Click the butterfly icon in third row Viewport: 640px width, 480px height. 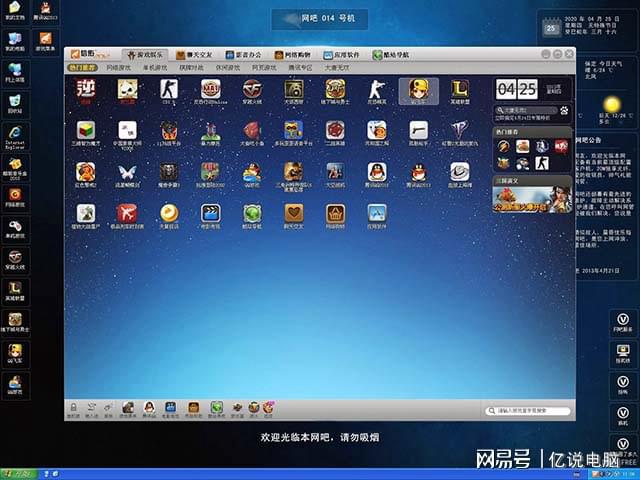(127, 172)
